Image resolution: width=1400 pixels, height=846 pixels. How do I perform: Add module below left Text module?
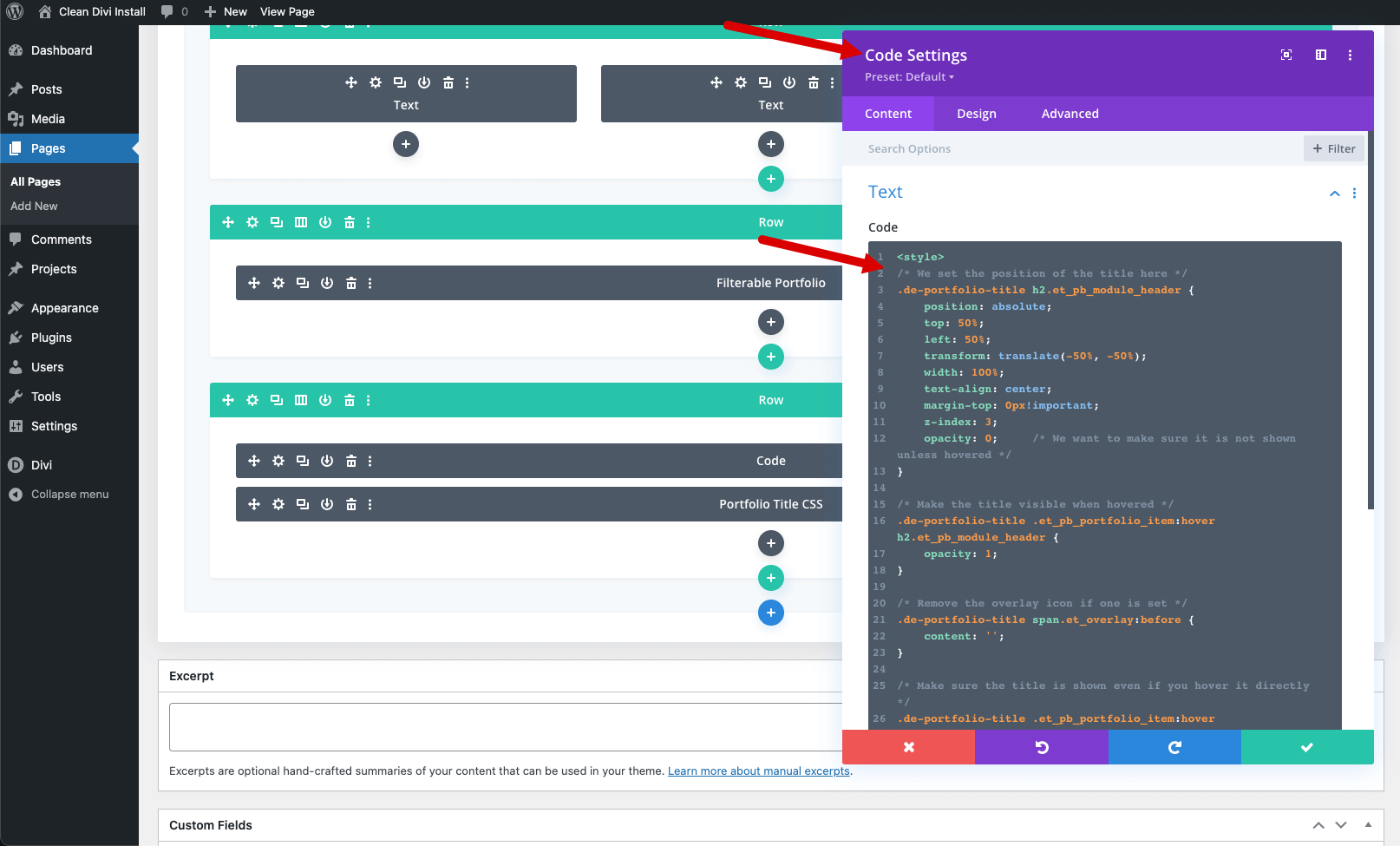click(x=406, y=144)
